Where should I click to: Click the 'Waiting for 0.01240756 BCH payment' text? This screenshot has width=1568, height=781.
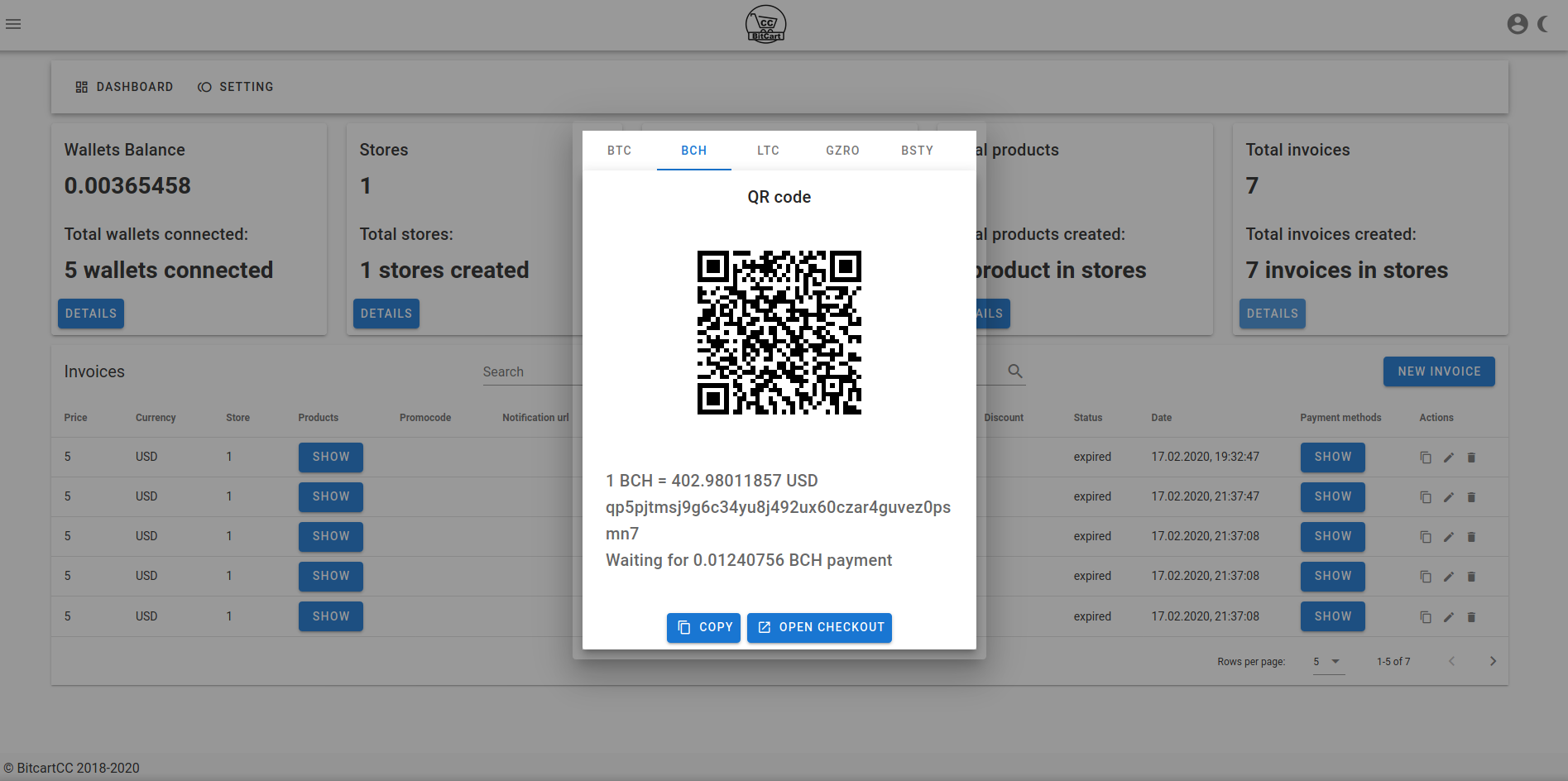749,560
